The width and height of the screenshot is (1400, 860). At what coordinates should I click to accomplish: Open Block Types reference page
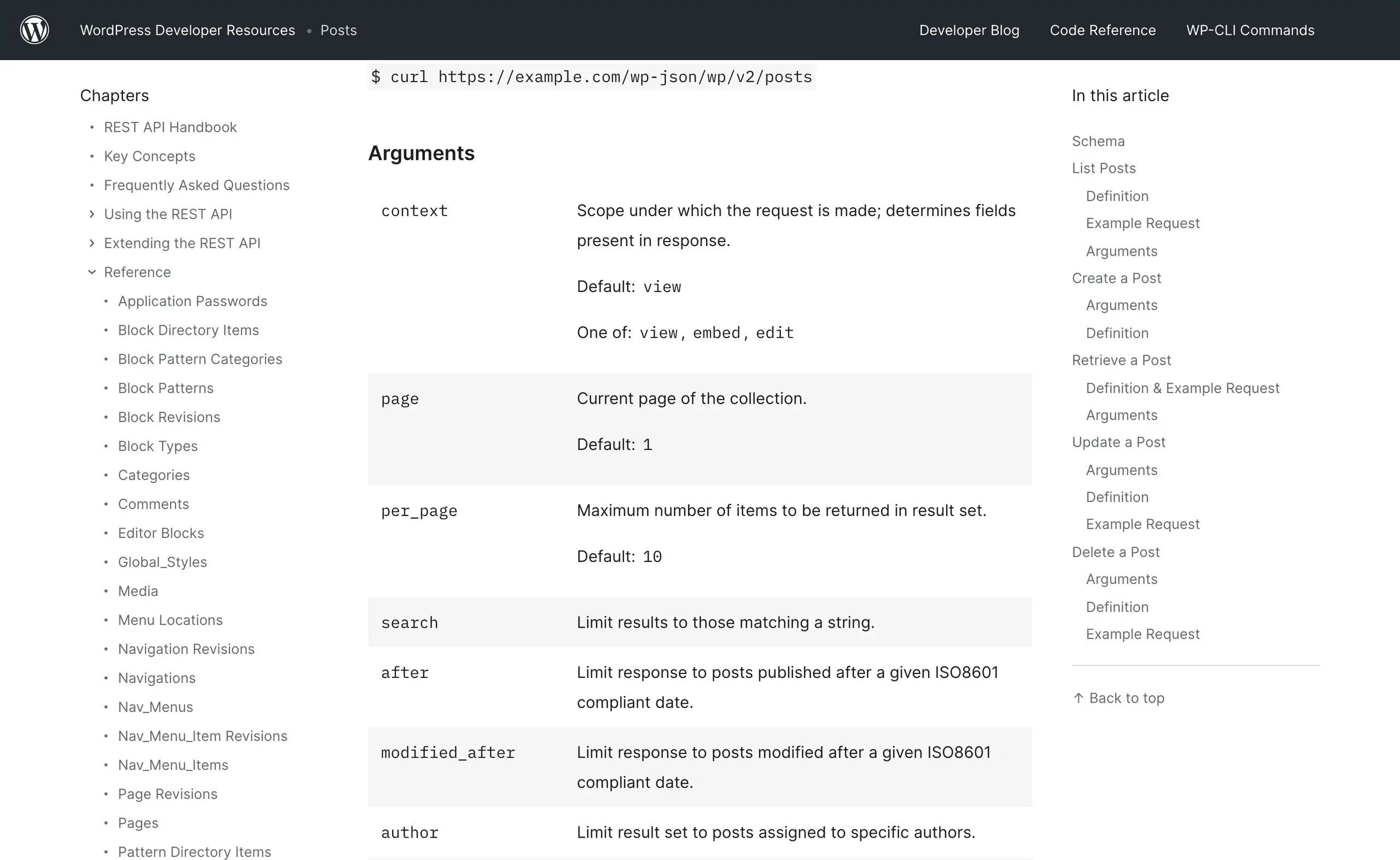(157, 446)
